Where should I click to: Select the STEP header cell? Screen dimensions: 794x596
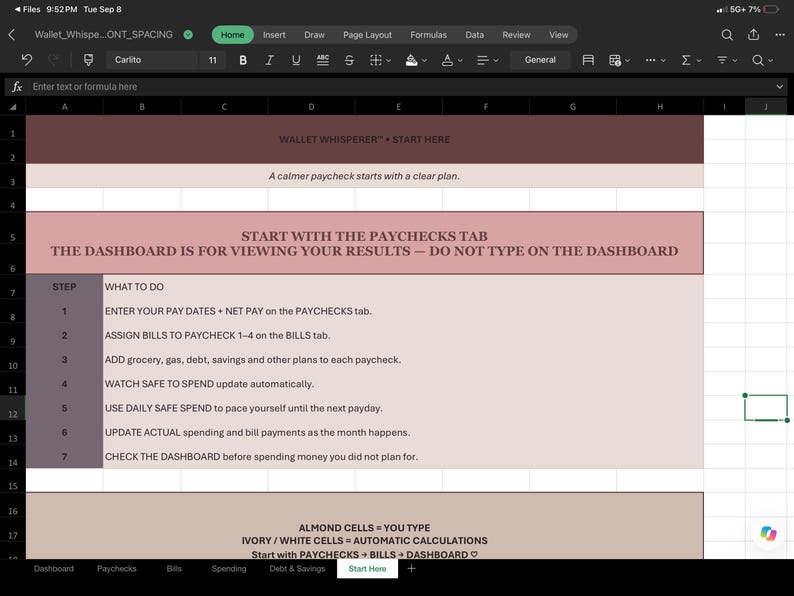click(x=64, y=287)
